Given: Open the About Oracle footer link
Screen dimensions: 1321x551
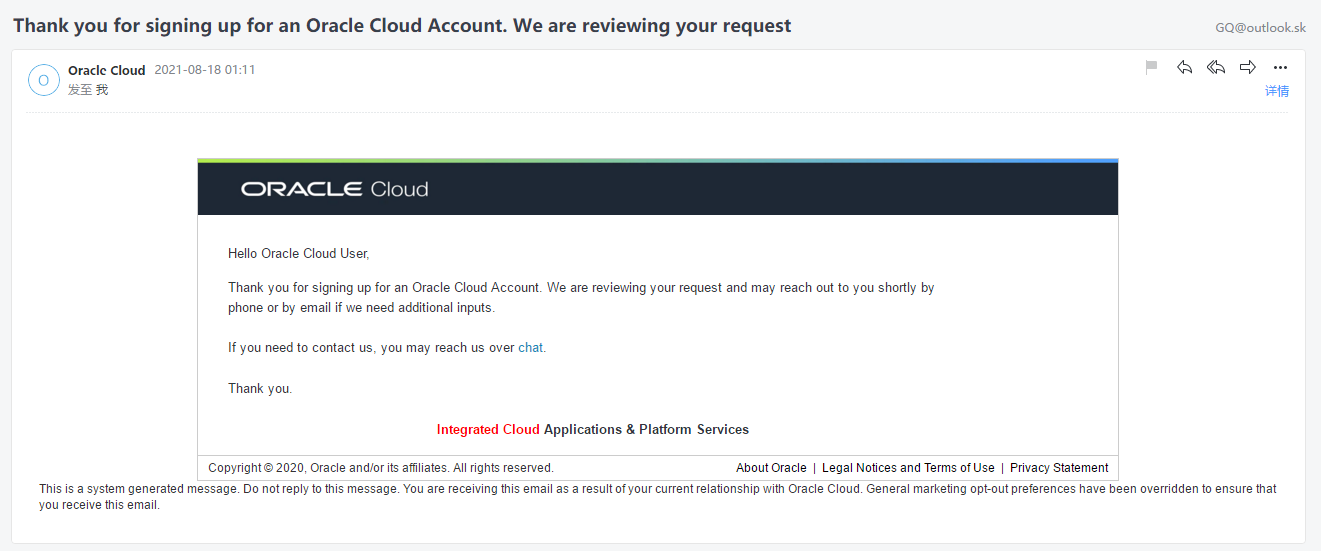Looking at the screenshot, I should (771, 468).
